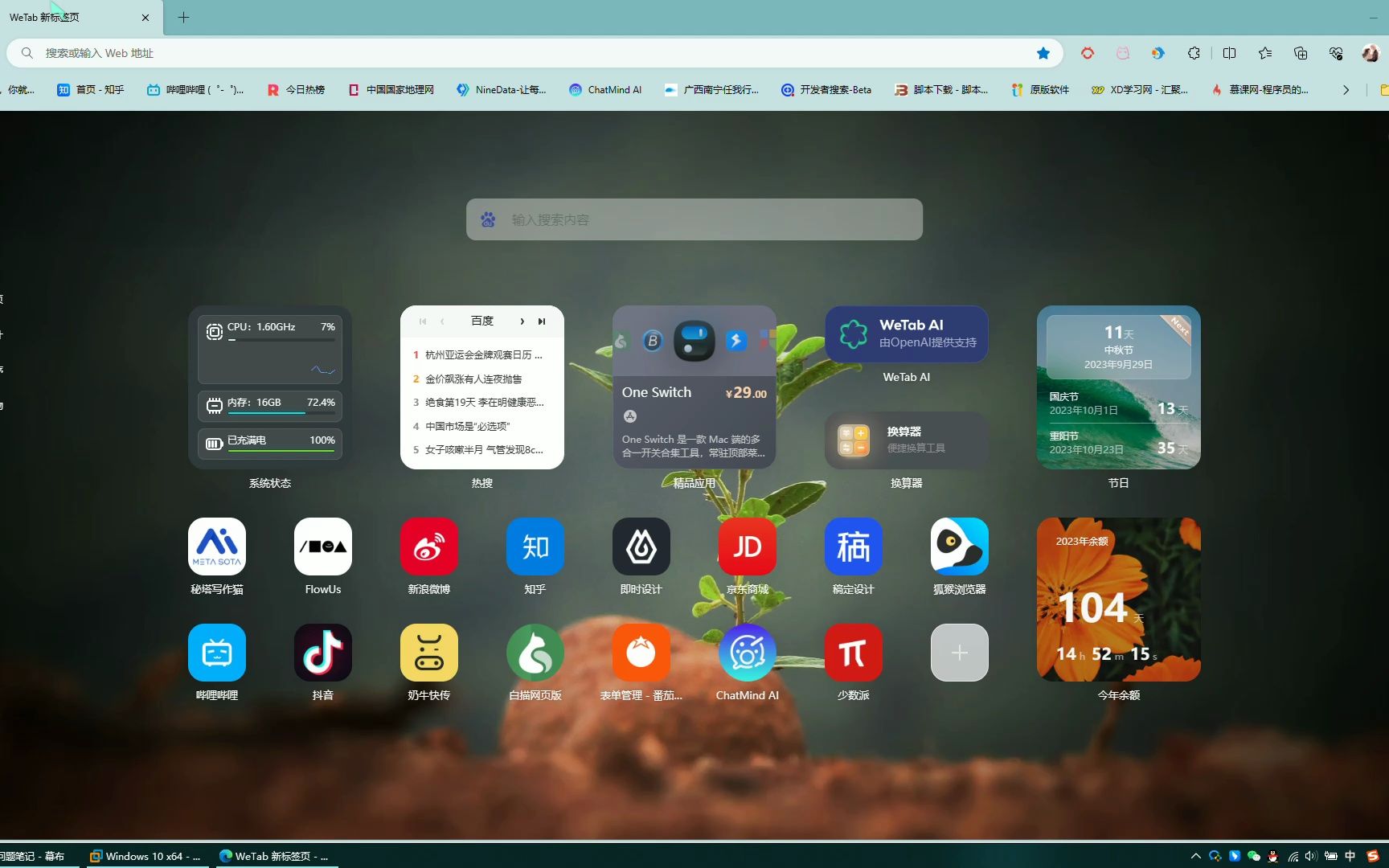Click the volume icon in system tray
Image resolution: width=1389 pixels, height=868 pixels.
click(1312, 856)
